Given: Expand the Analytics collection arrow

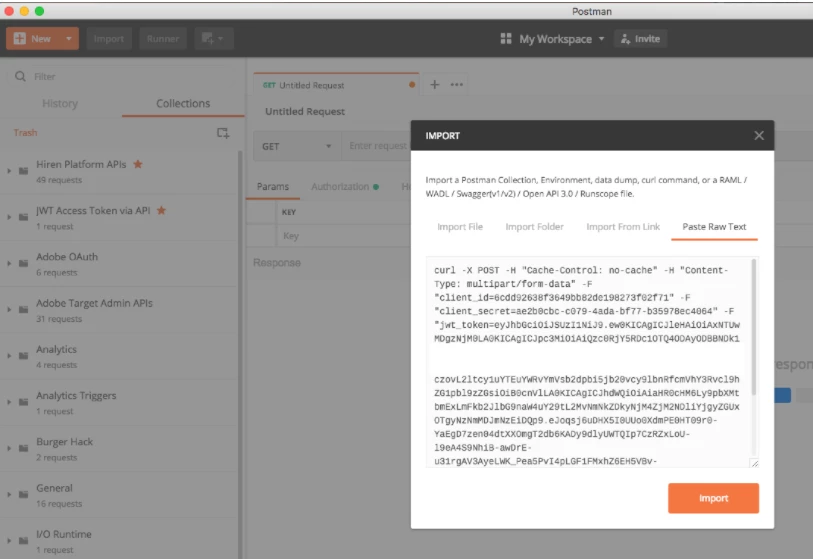Looking at the screenshot, I should click(9, 356).
